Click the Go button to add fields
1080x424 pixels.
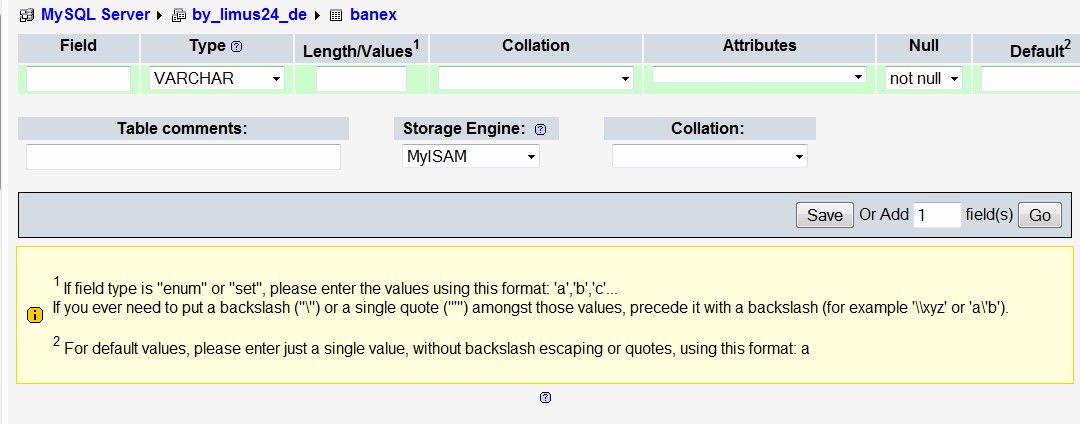point(1039,215)
